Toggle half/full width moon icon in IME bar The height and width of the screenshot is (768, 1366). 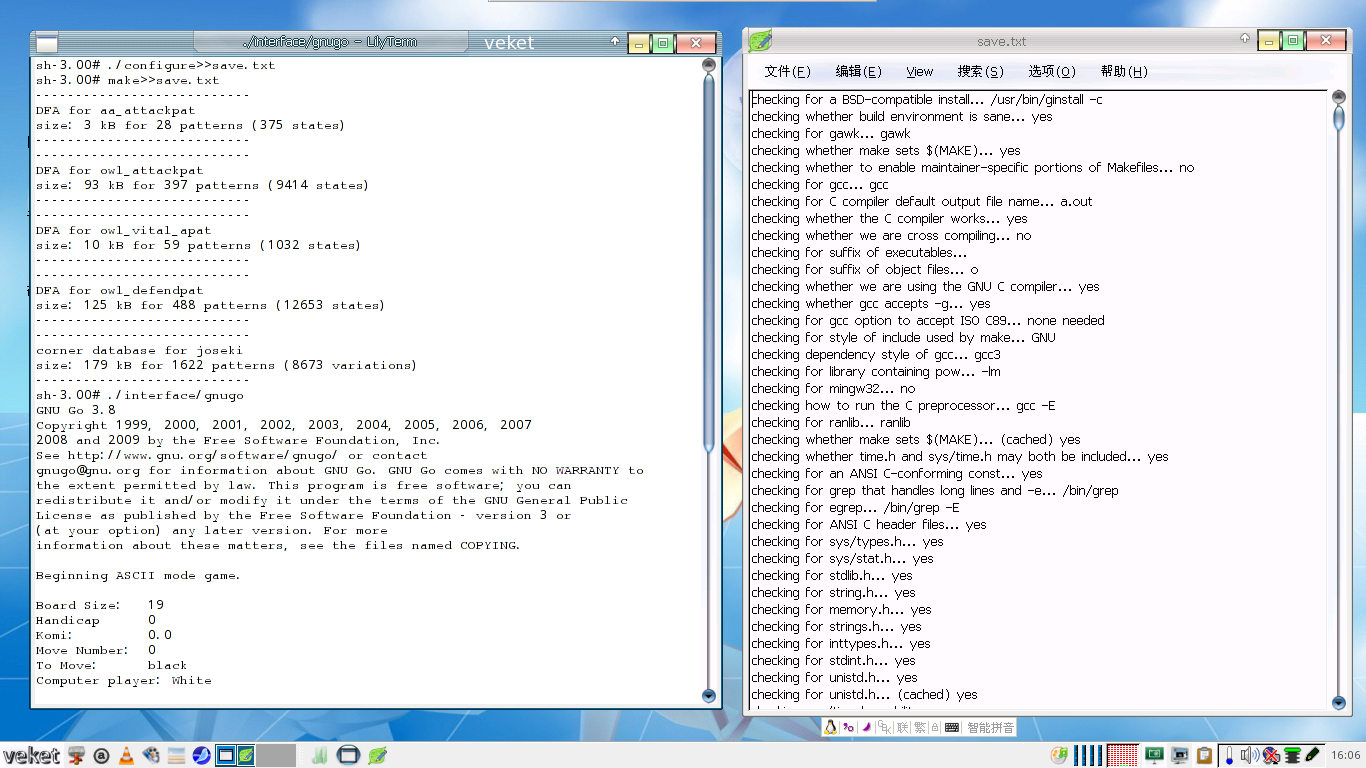coord(866,727)
